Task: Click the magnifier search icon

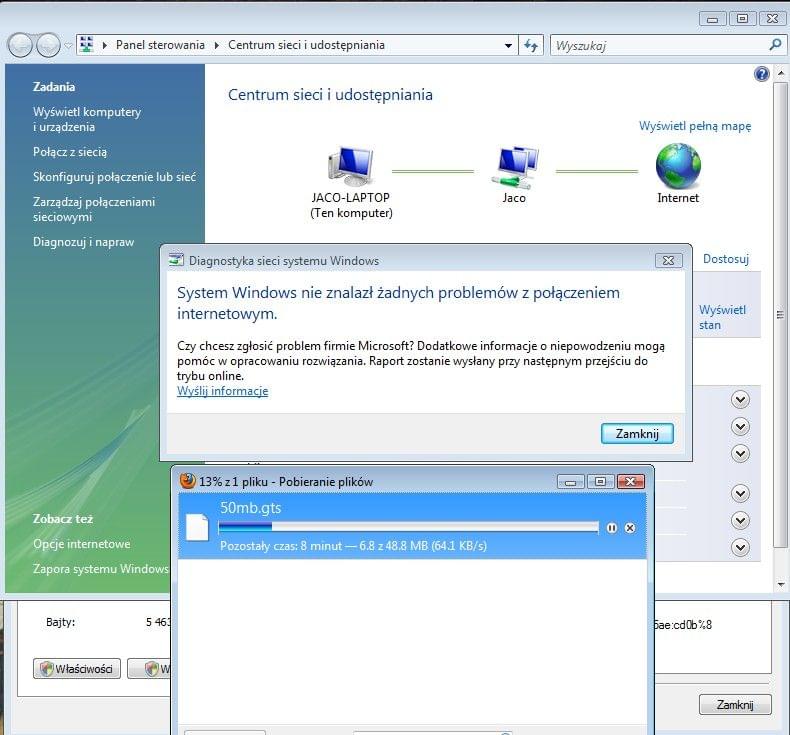Action: point(775,45)
